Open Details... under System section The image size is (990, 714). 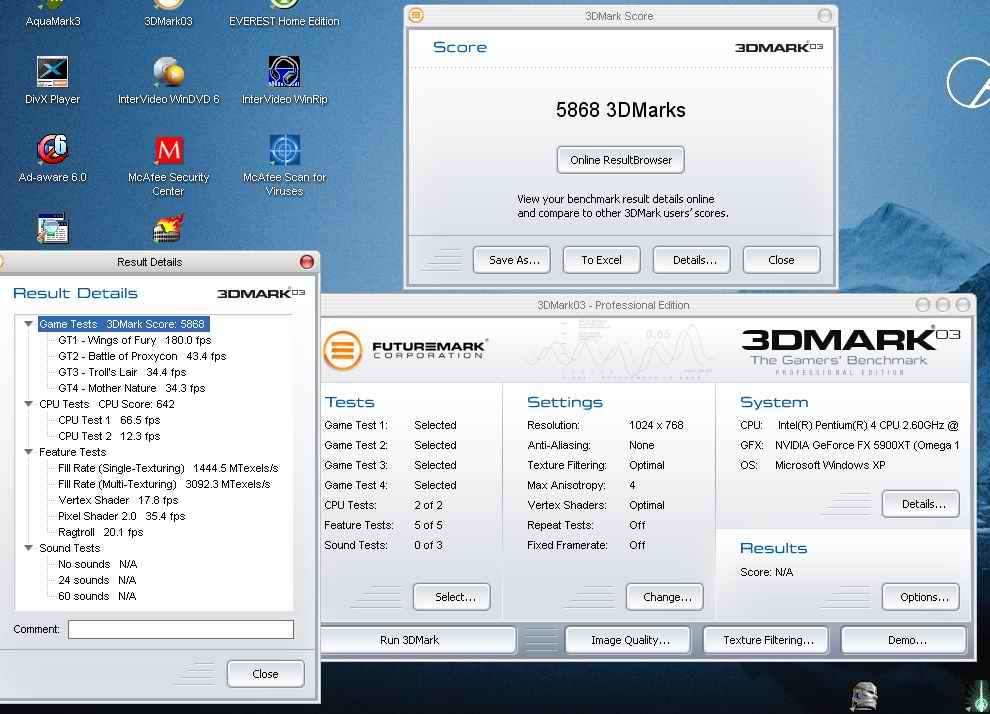[921, 504]
